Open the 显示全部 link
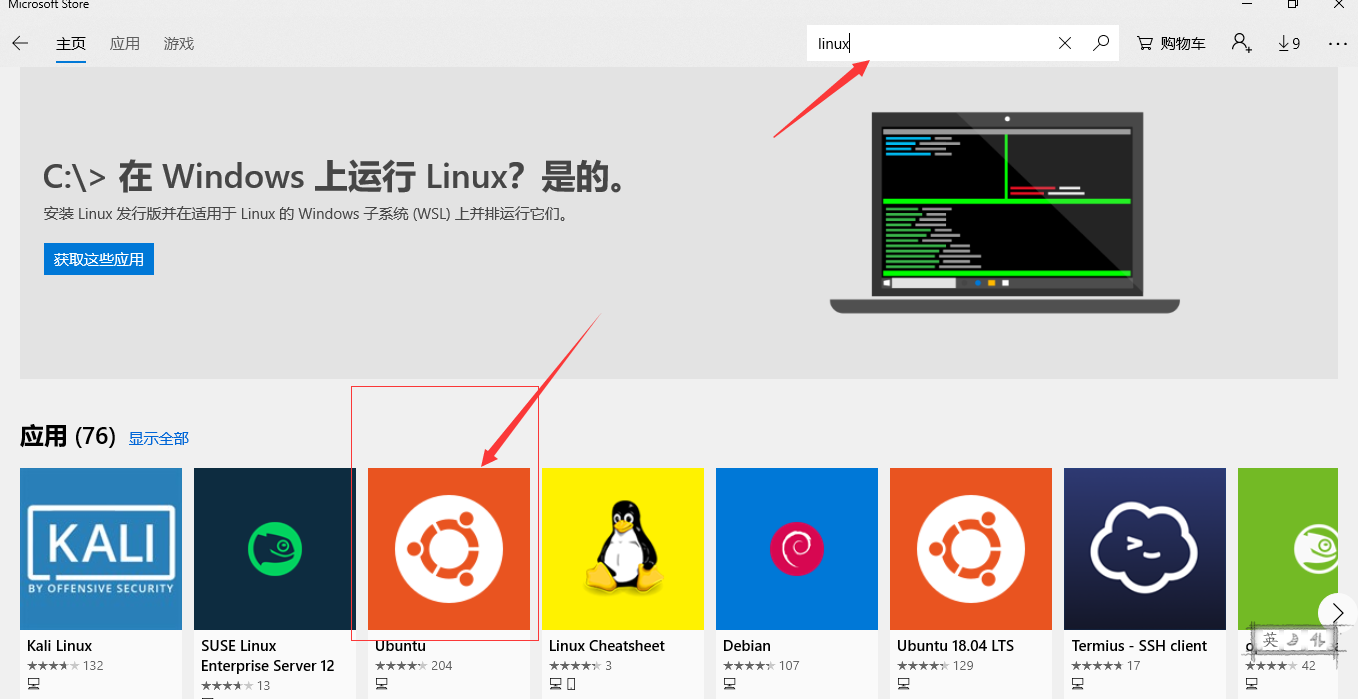 157,437
